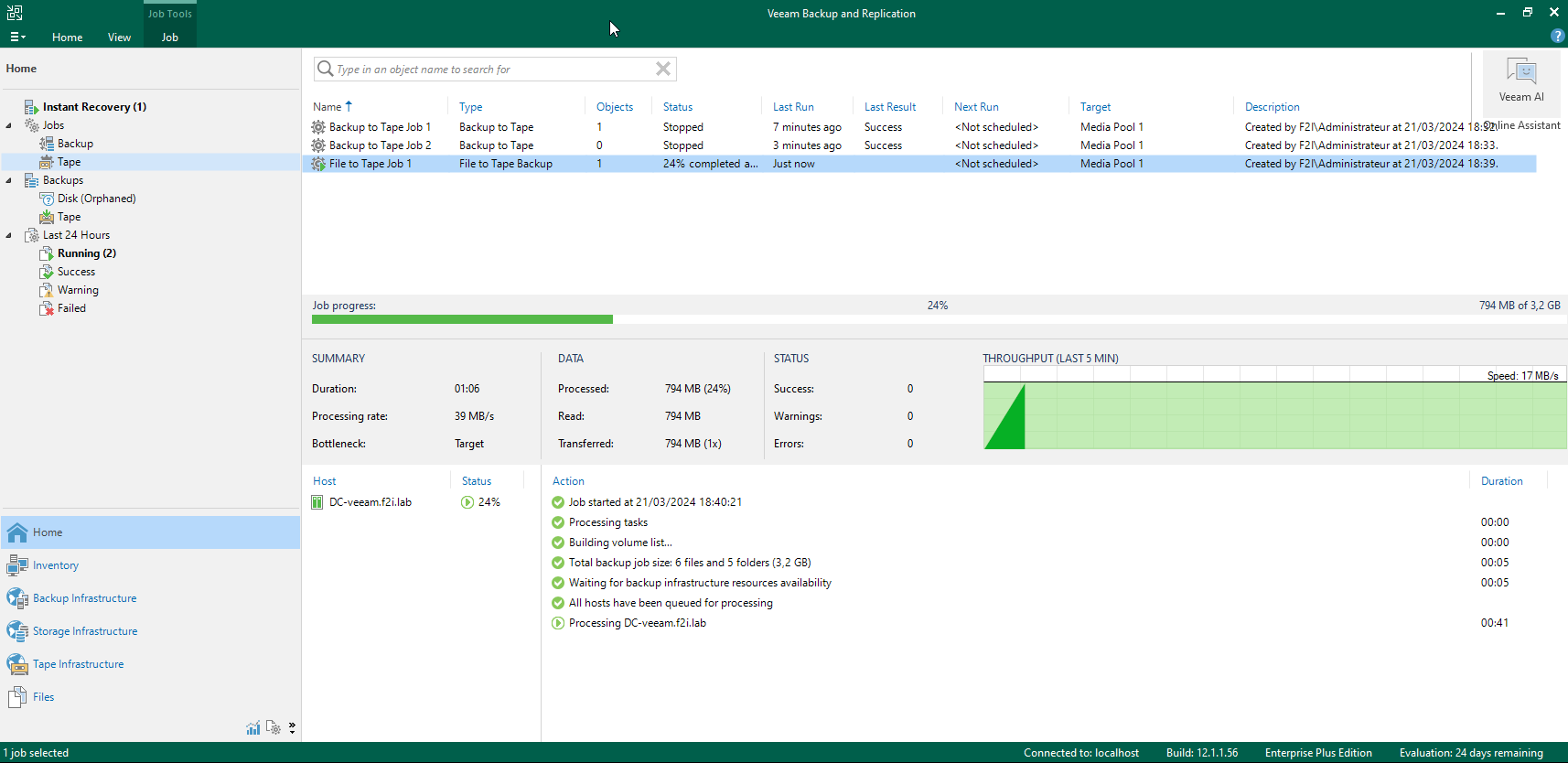Screen dimensions: 1568x763
Task: Open Storage Infrastructure view
Action: [x=85, y=631]
